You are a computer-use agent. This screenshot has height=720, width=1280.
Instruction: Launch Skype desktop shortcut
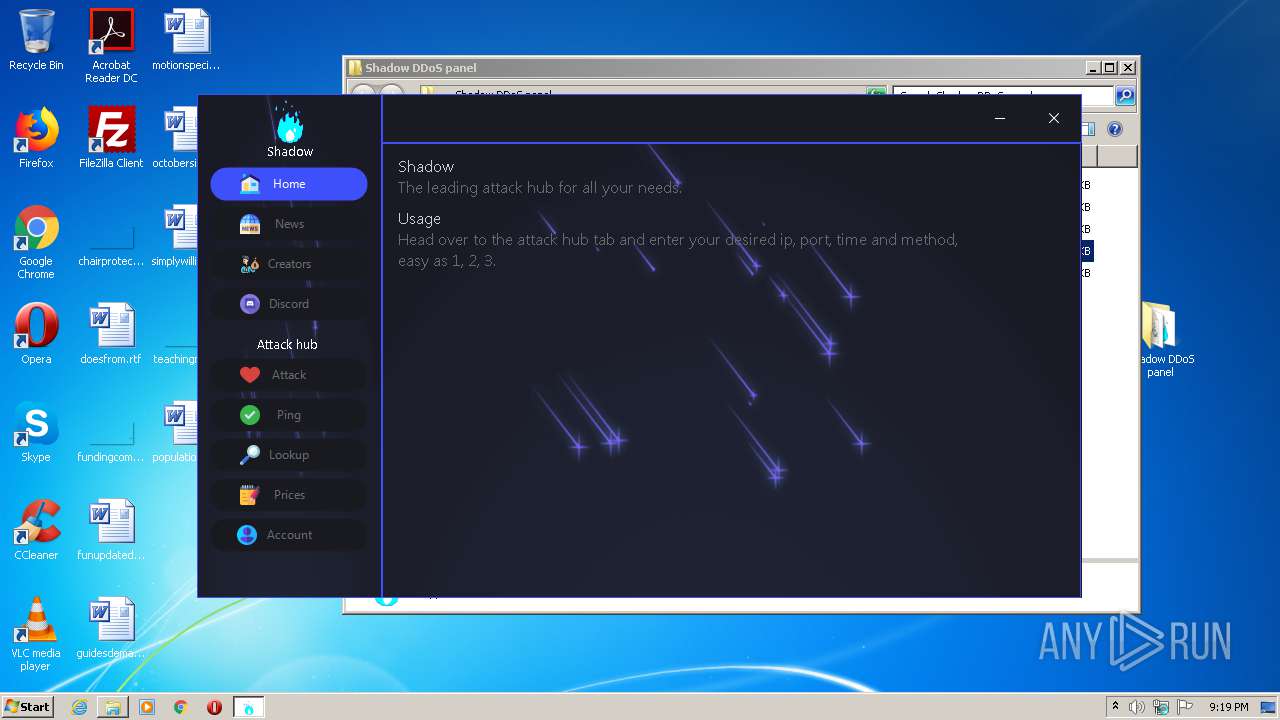click(x=36, y=432)
